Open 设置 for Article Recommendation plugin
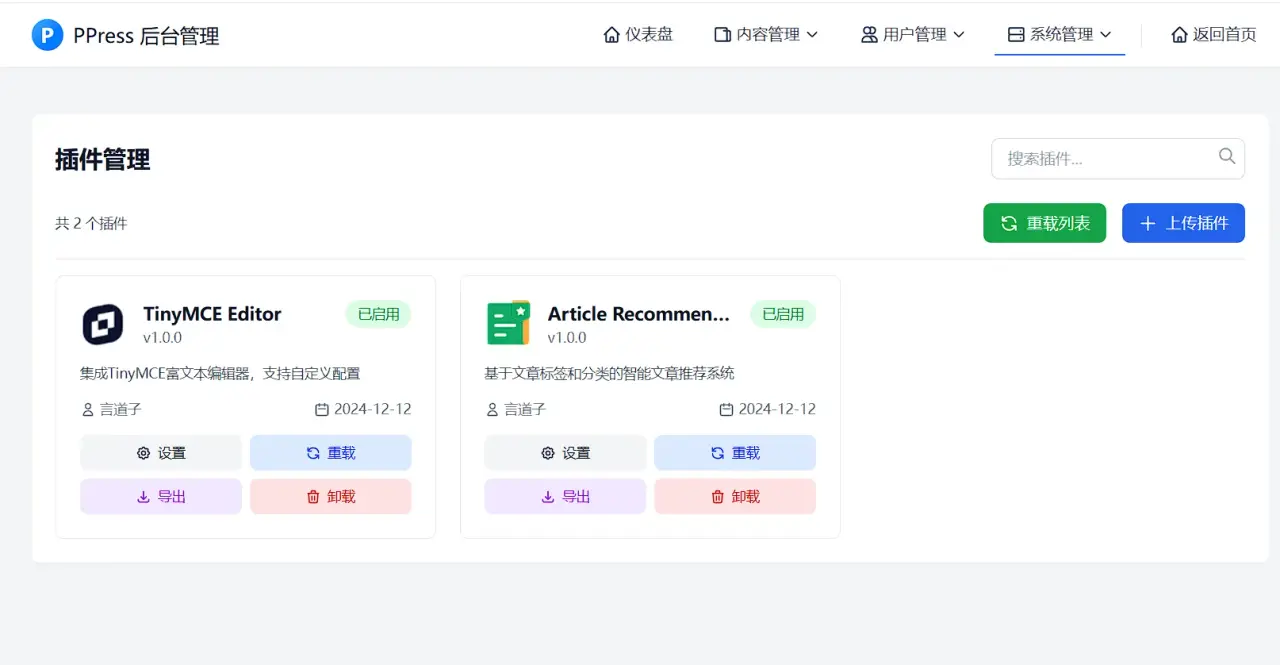The image size is (1280, 665). pyautogui.click(x=565, y=453)
